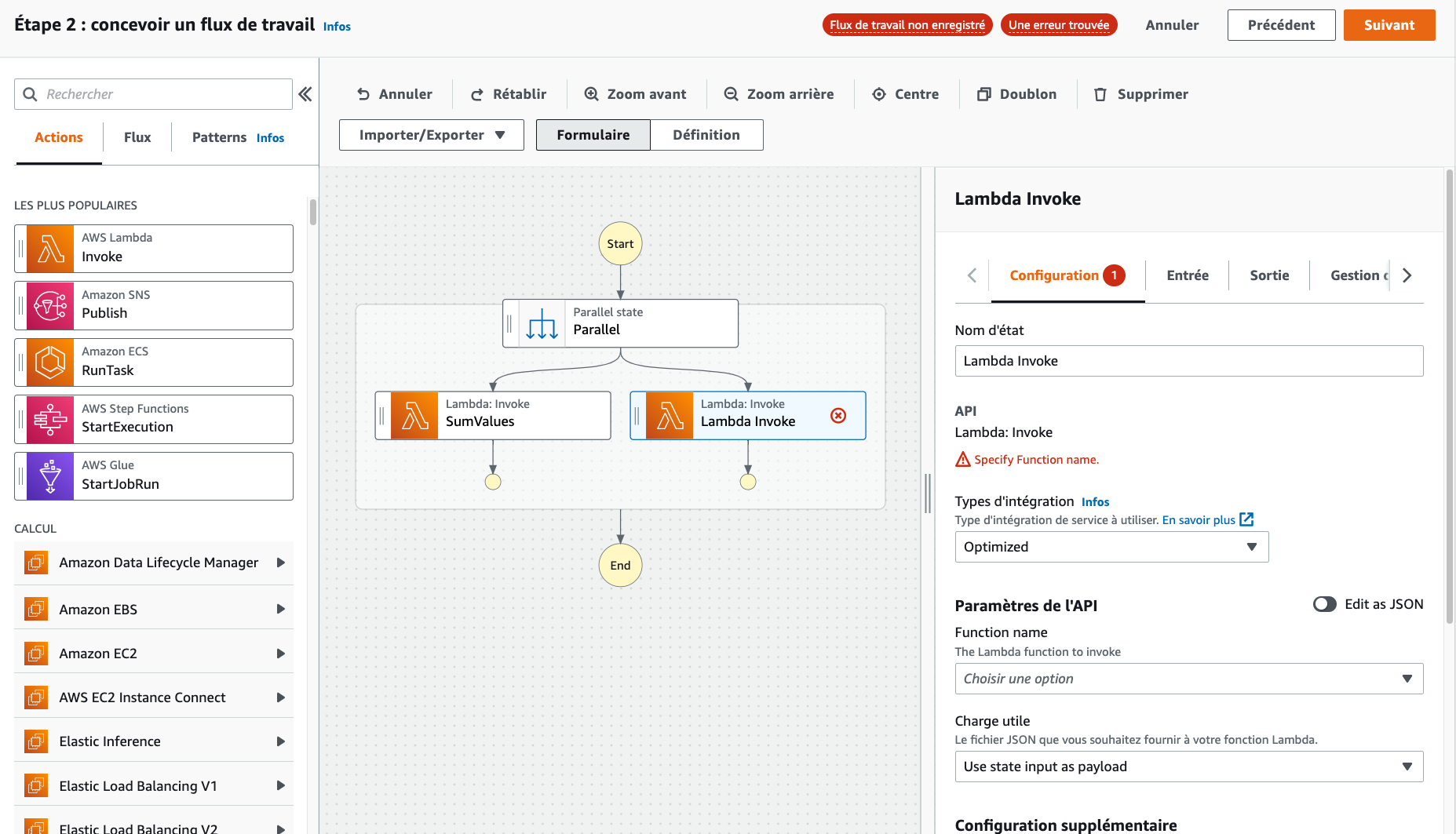Screen dimensions: 1456x834
Task: Click the warning triangle near Specify Function name
Action: point(962,459)
